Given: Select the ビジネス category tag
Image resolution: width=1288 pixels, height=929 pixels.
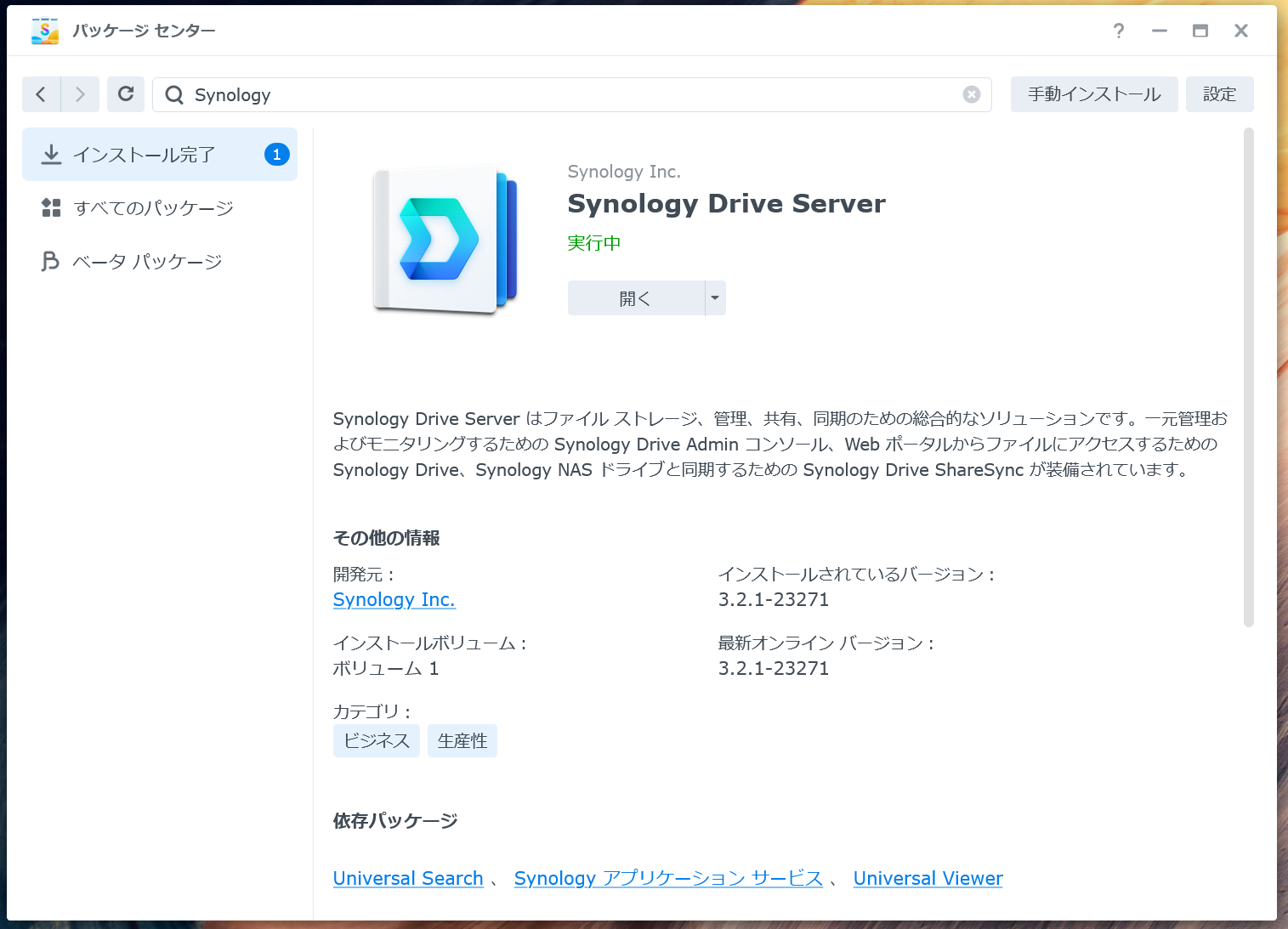Looking at the screenshot, I should click(x=376, y=740).
